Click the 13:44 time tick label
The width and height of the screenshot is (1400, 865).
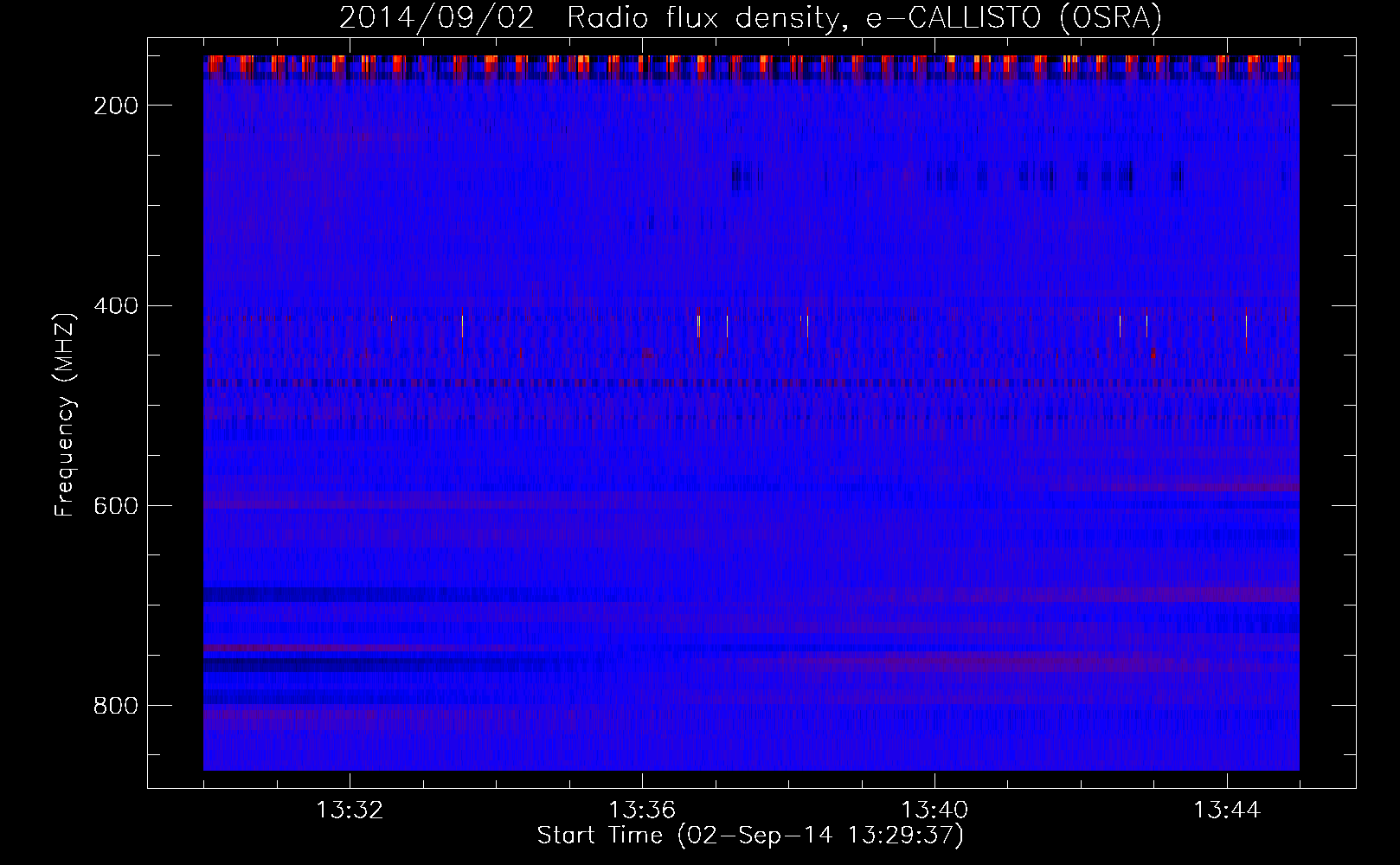(1227, 811)
